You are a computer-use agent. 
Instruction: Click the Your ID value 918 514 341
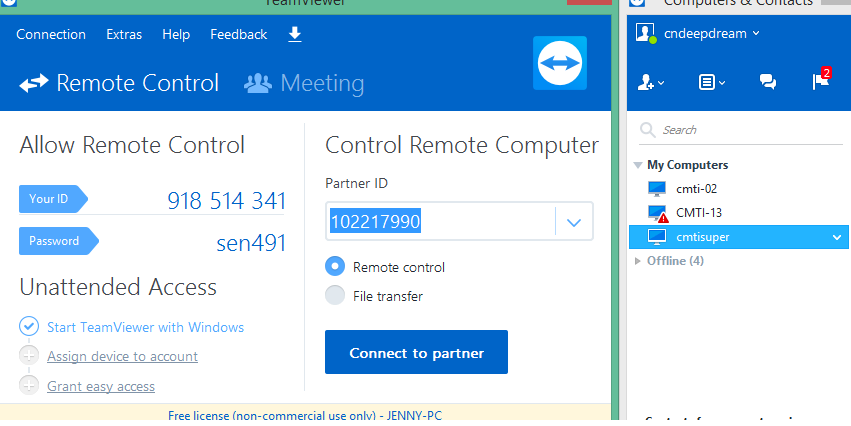(x=226, y=200)
